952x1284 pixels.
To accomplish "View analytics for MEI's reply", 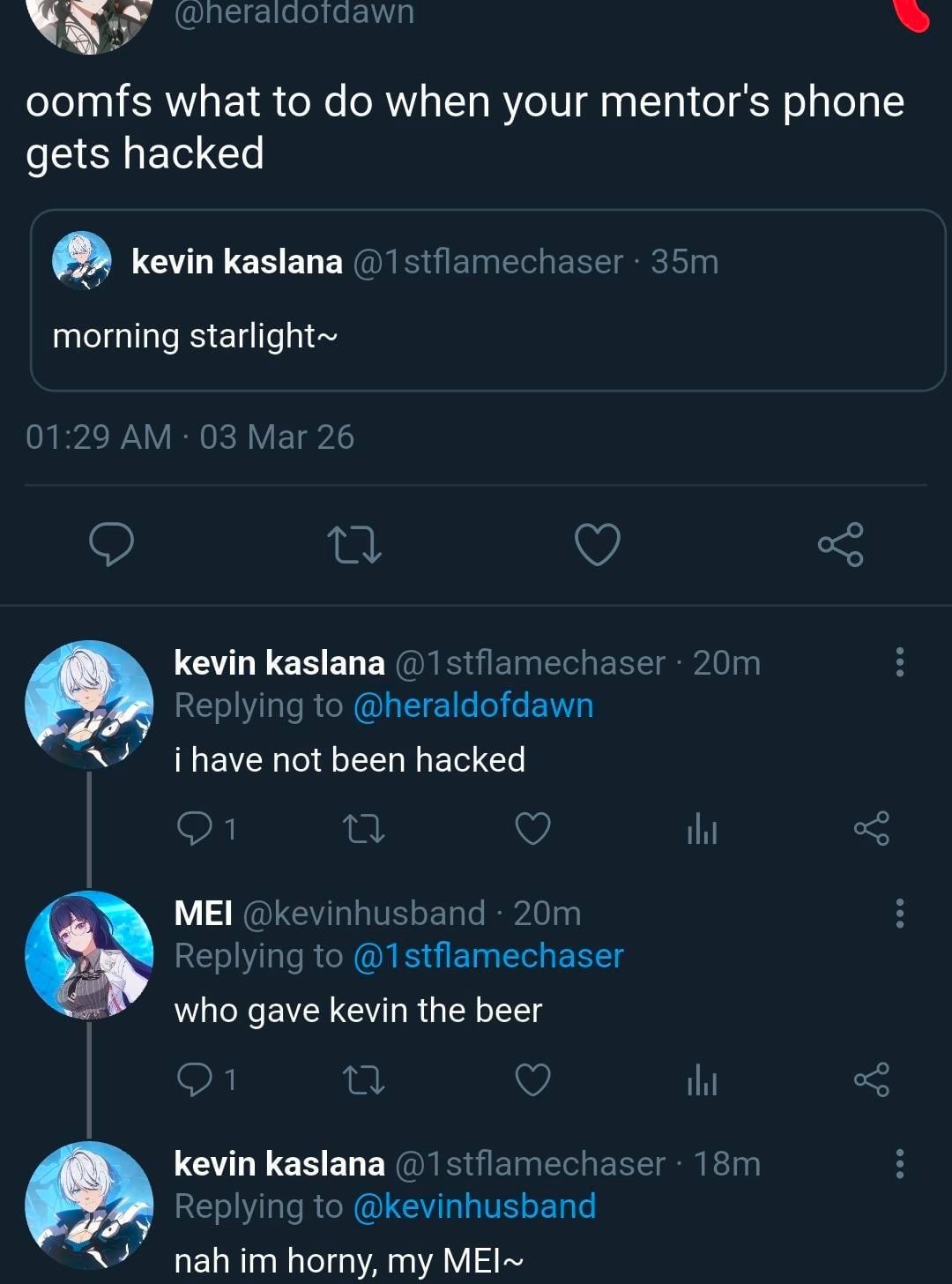I will 702,1080.
